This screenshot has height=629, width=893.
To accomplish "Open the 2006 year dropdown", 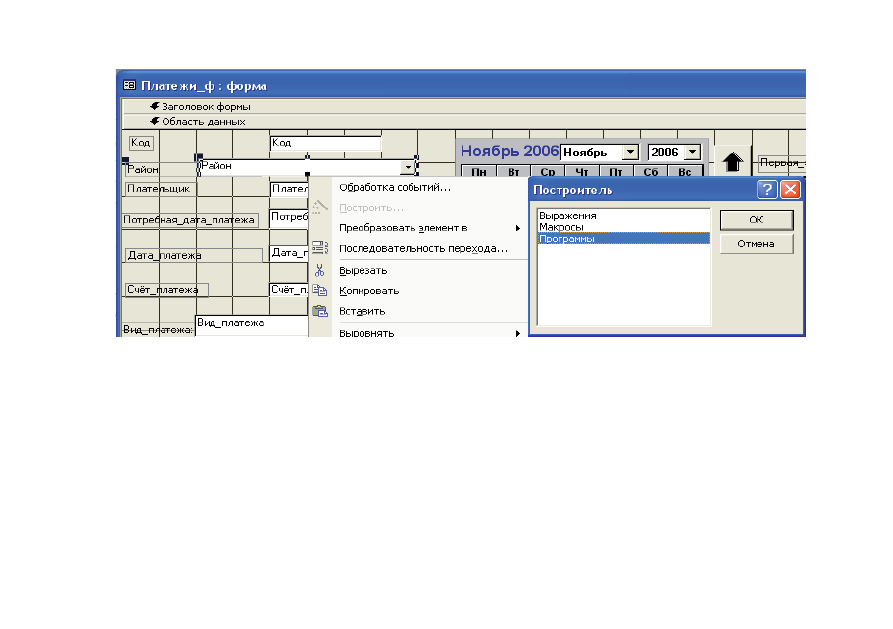I will 693,152.
